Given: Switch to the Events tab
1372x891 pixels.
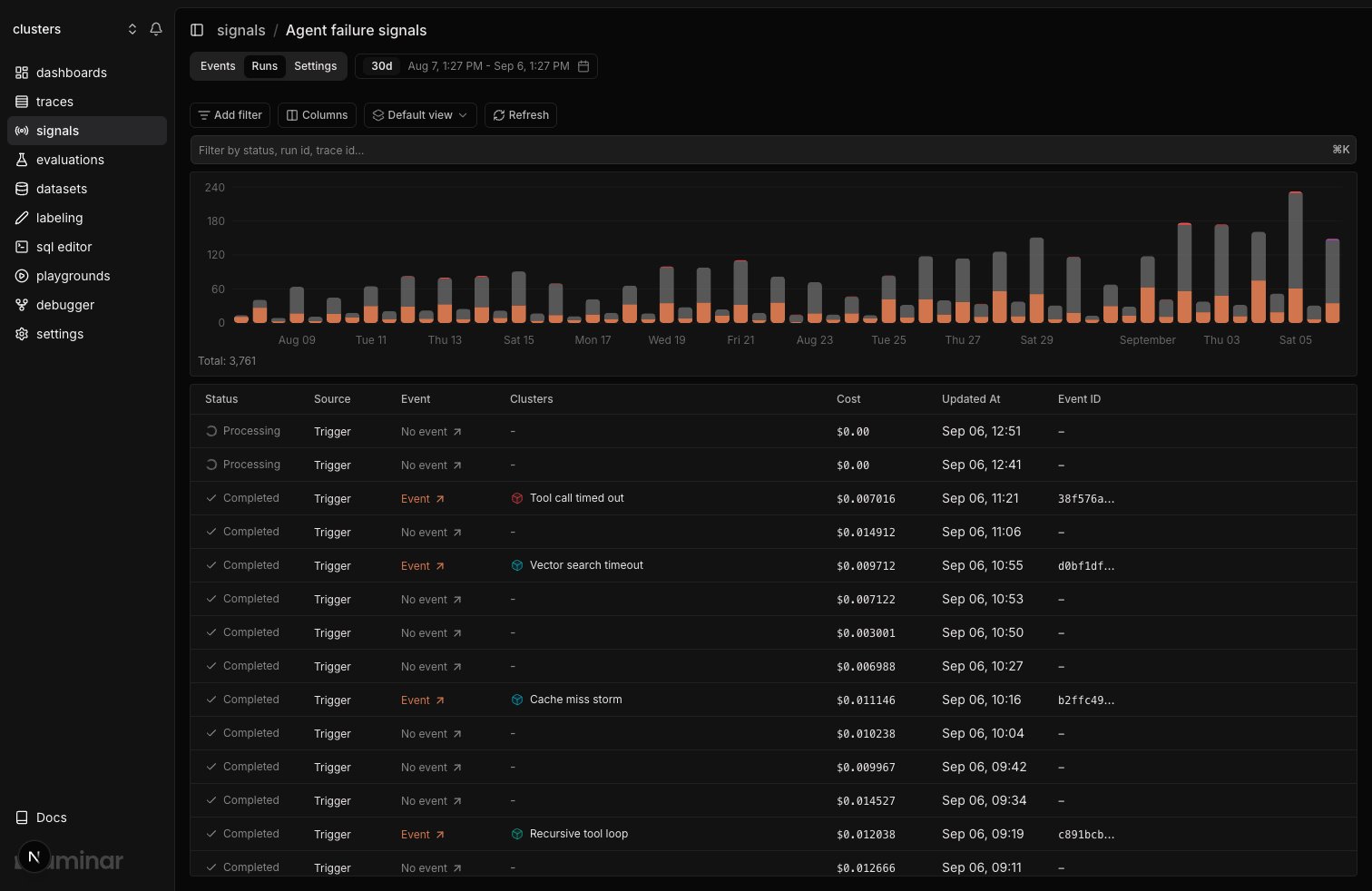Looking at the screenshot, I should pyautogui.click(x=218, y=66).
